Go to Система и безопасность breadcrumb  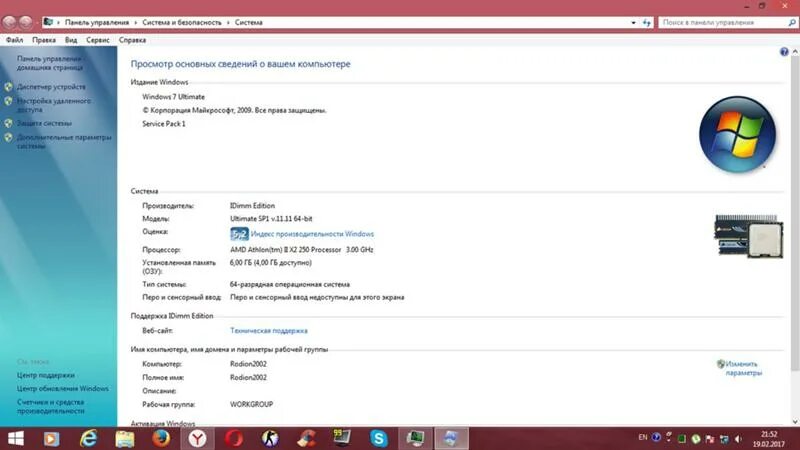pos(182,22)
